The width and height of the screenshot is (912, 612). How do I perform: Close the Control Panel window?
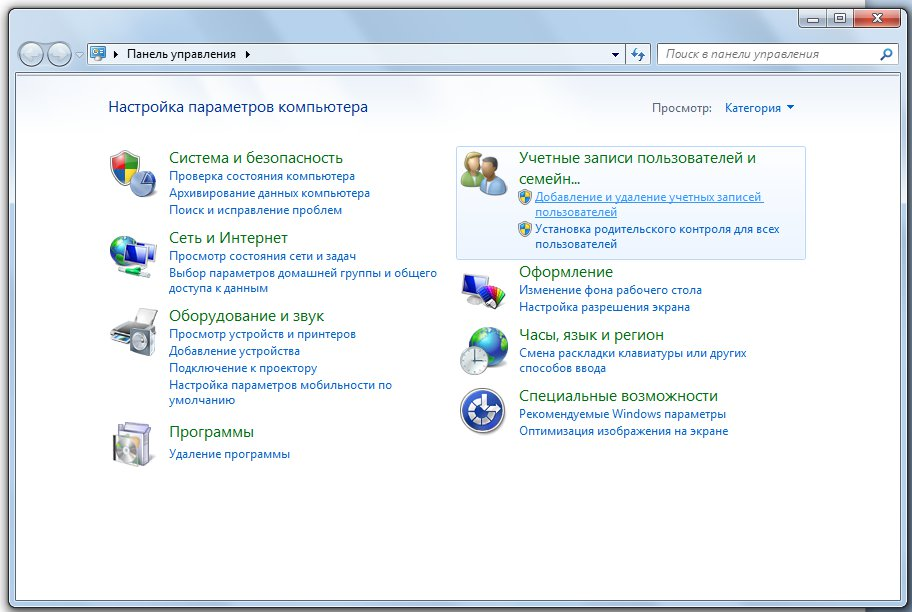(x=878, y=19)
